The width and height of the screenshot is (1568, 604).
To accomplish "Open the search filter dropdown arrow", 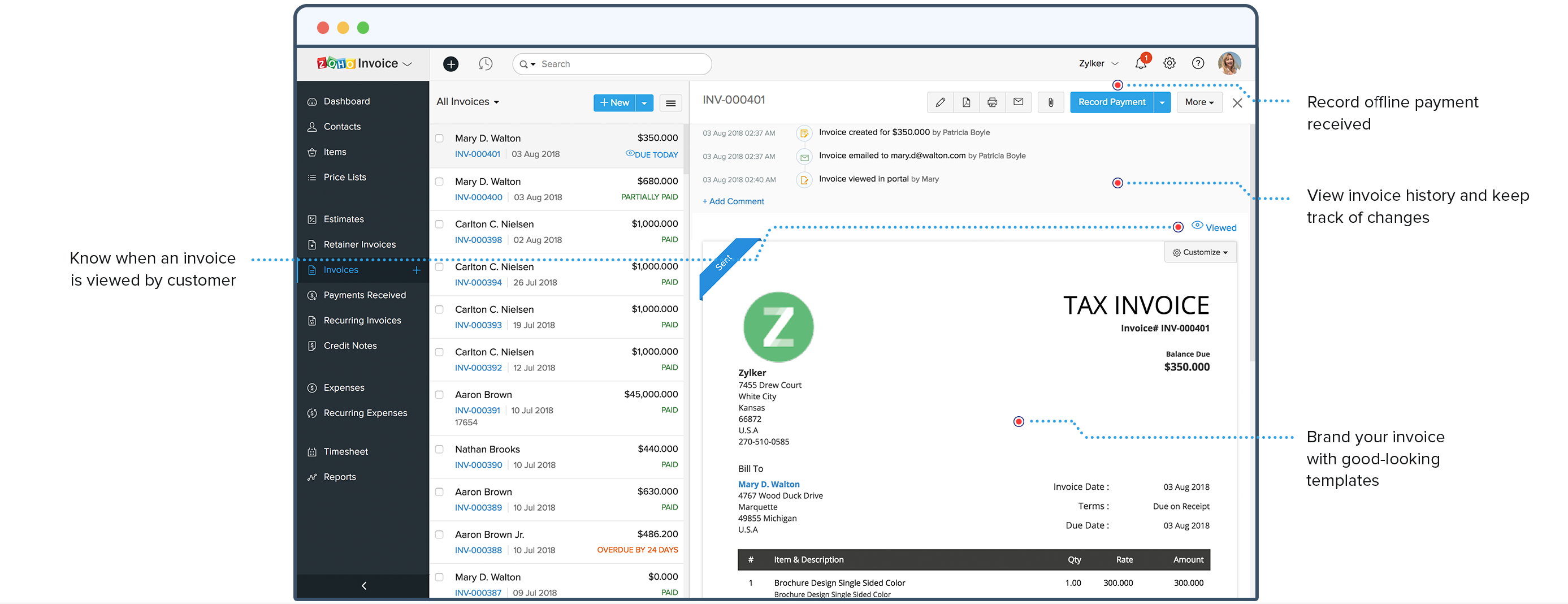I will point(533,64).
